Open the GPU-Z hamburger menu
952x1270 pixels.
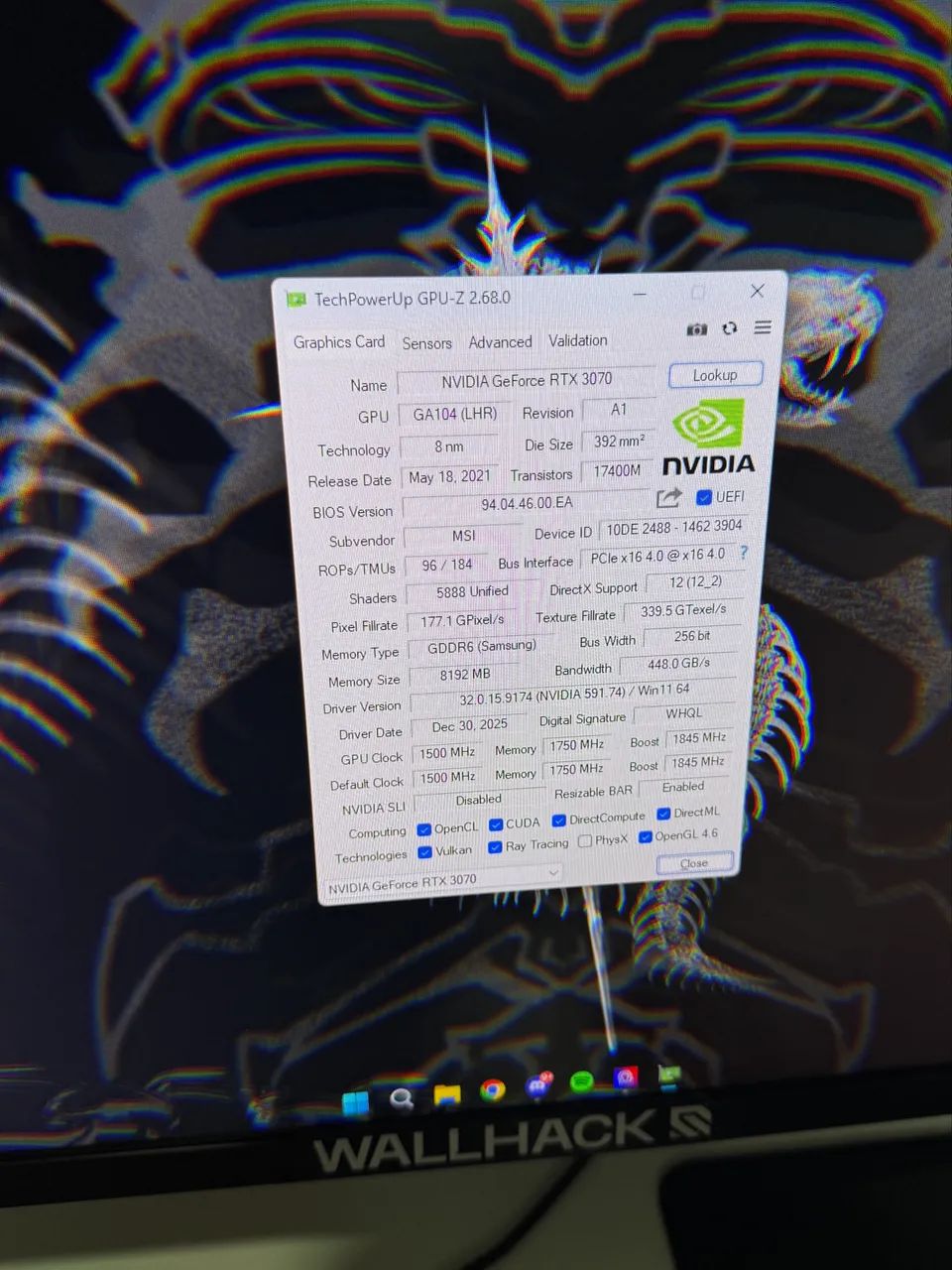click(763, 327)
